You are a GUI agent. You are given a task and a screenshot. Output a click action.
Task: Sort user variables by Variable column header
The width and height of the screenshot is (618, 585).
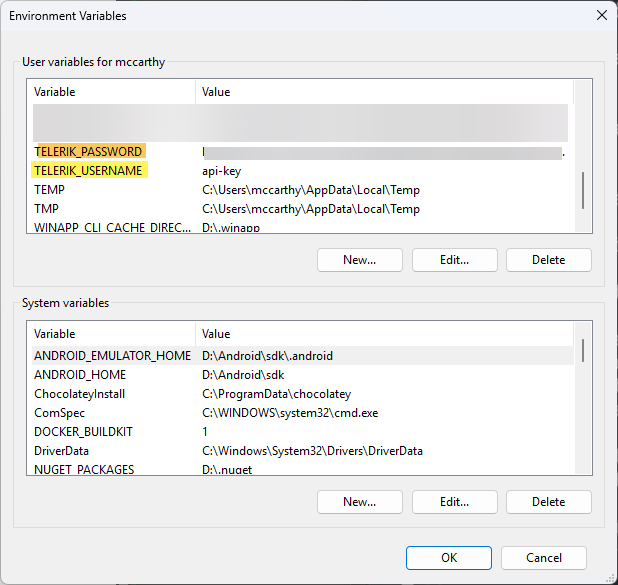coord(110,92)
